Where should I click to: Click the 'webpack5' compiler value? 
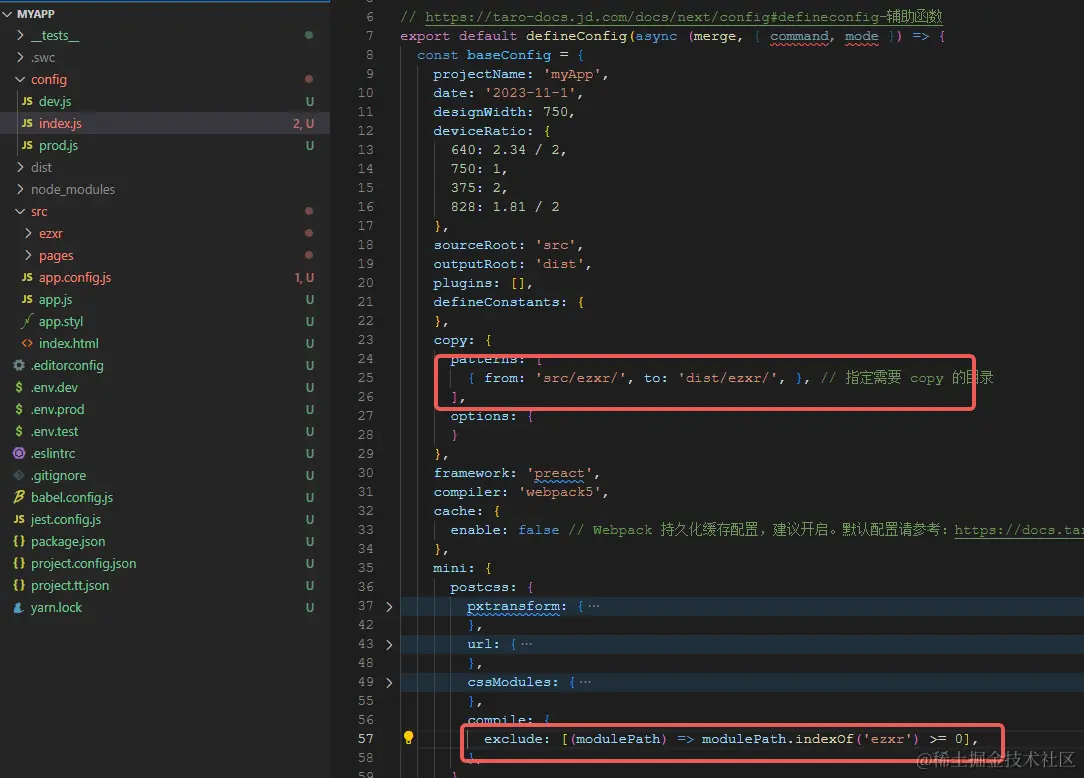[560, 492]
